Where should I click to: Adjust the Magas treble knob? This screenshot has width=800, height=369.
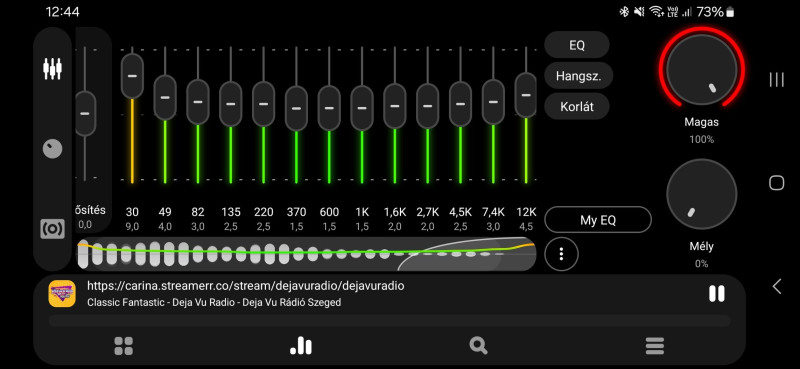[702, 70]
